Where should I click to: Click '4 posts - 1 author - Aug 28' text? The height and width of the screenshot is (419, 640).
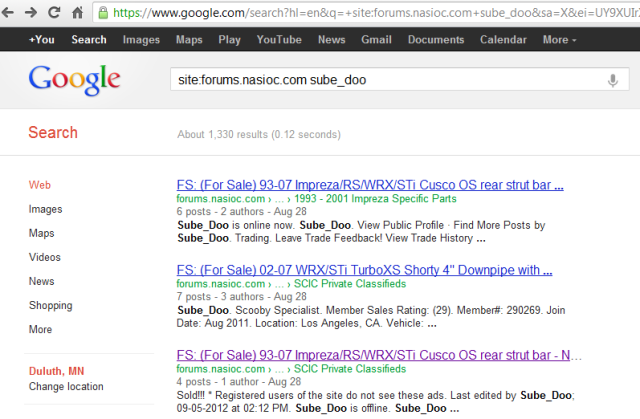[x=238, y=381]
